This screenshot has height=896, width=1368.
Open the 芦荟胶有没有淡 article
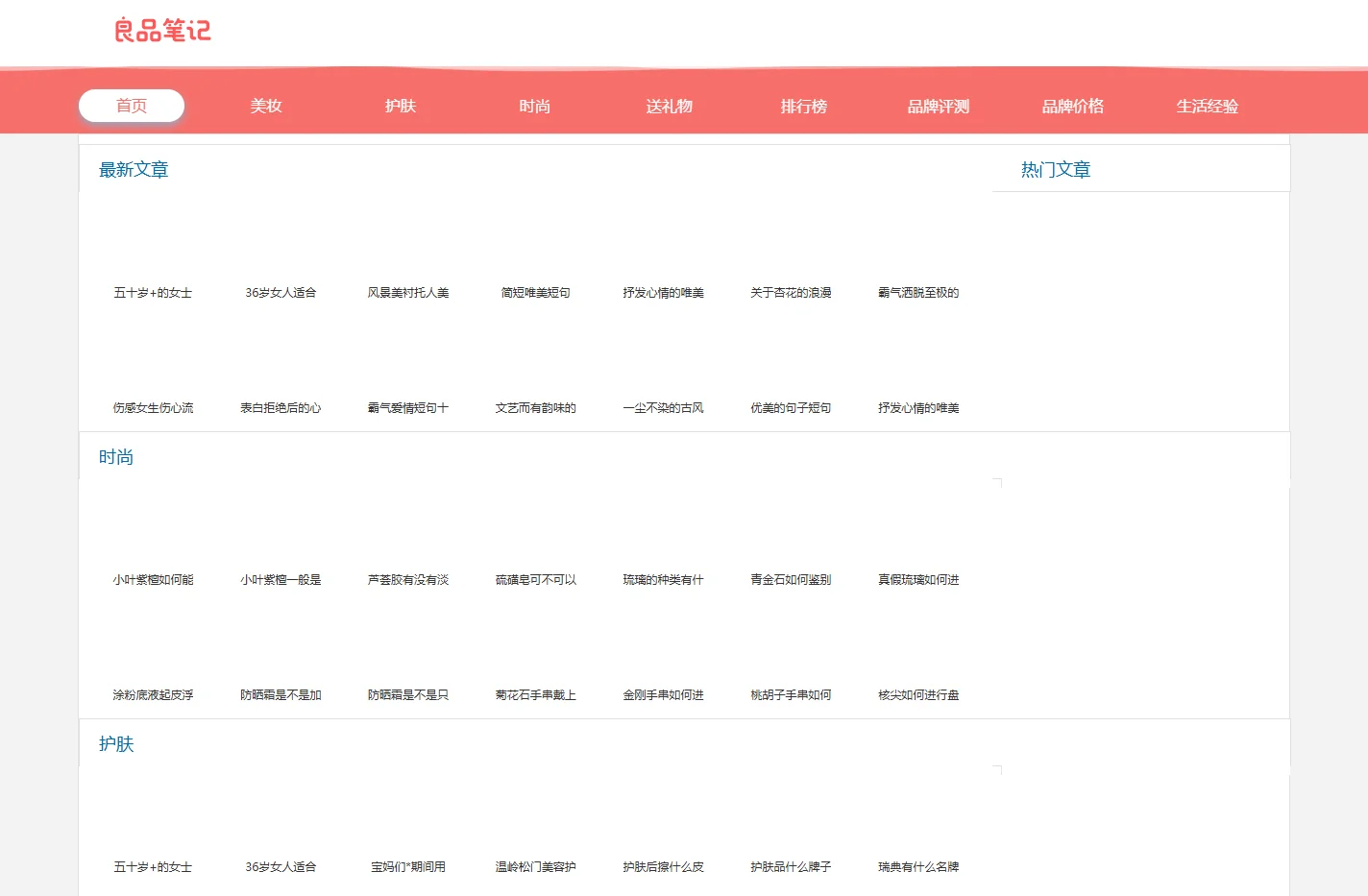tap(408, 580)
